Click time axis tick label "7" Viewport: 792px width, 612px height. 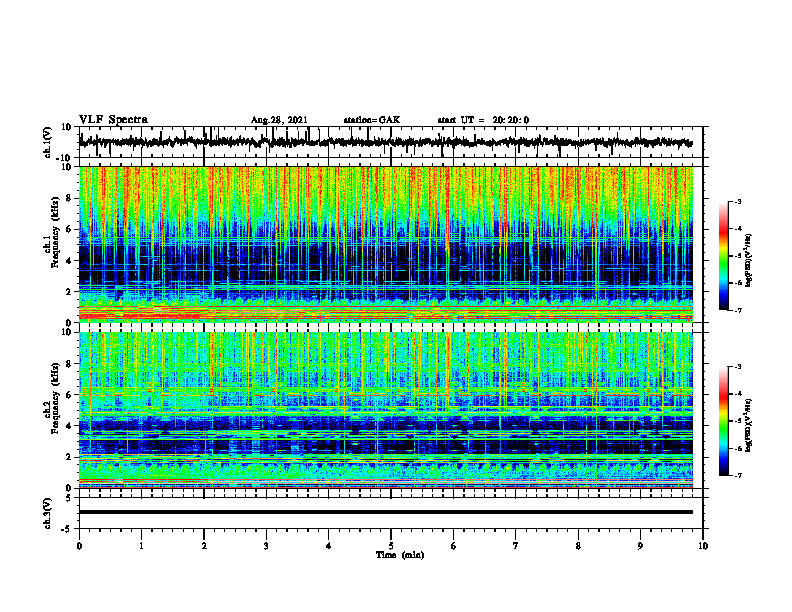coord(516,546)
